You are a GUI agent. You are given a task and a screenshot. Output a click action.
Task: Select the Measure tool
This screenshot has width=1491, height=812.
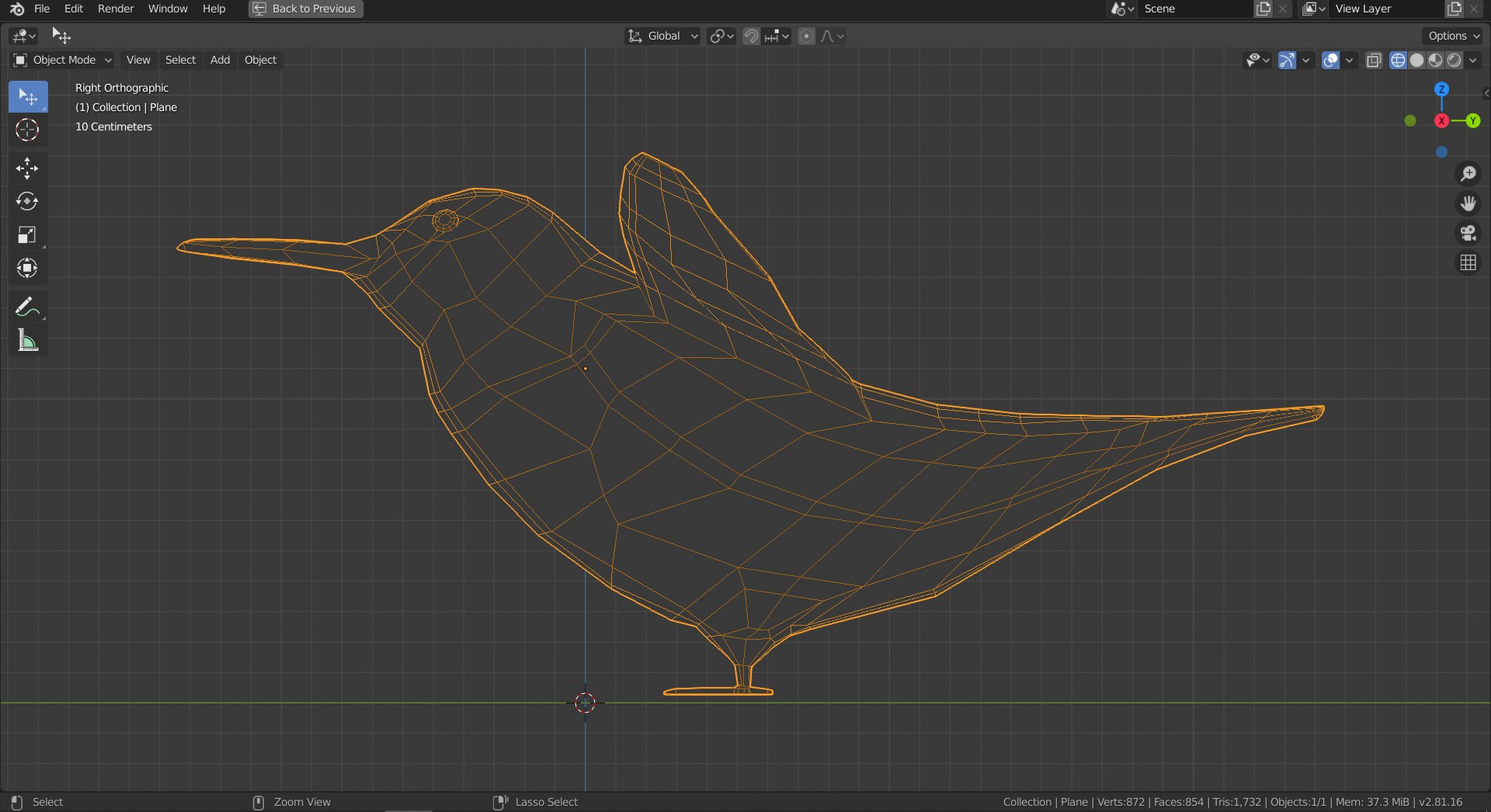28,341
